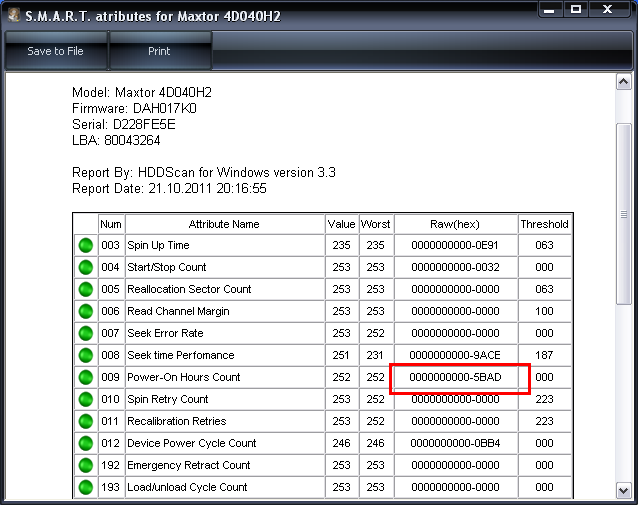The width and height of the screenshot is (638, 505).
Task: Select green status icon for Seek time Perfomance
Action: [86, 355]
